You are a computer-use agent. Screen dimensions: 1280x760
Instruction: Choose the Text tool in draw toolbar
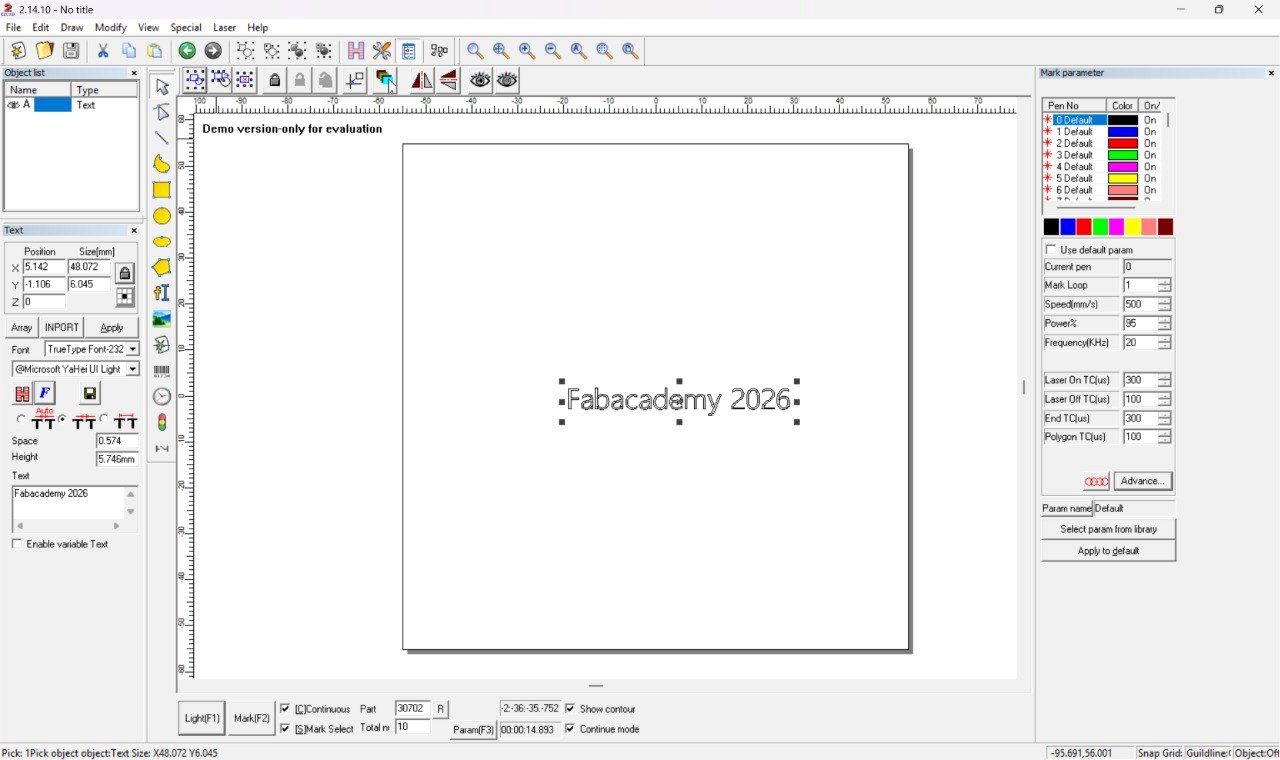161,293
